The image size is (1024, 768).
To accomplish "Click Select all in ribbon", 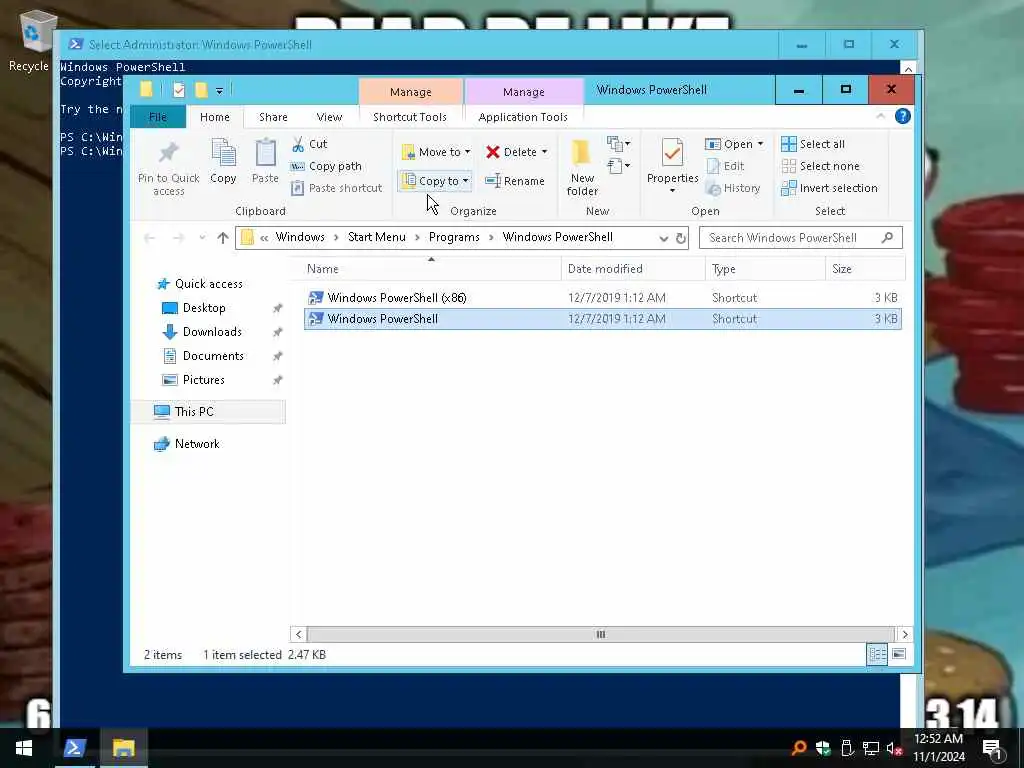I will point(813,144).
